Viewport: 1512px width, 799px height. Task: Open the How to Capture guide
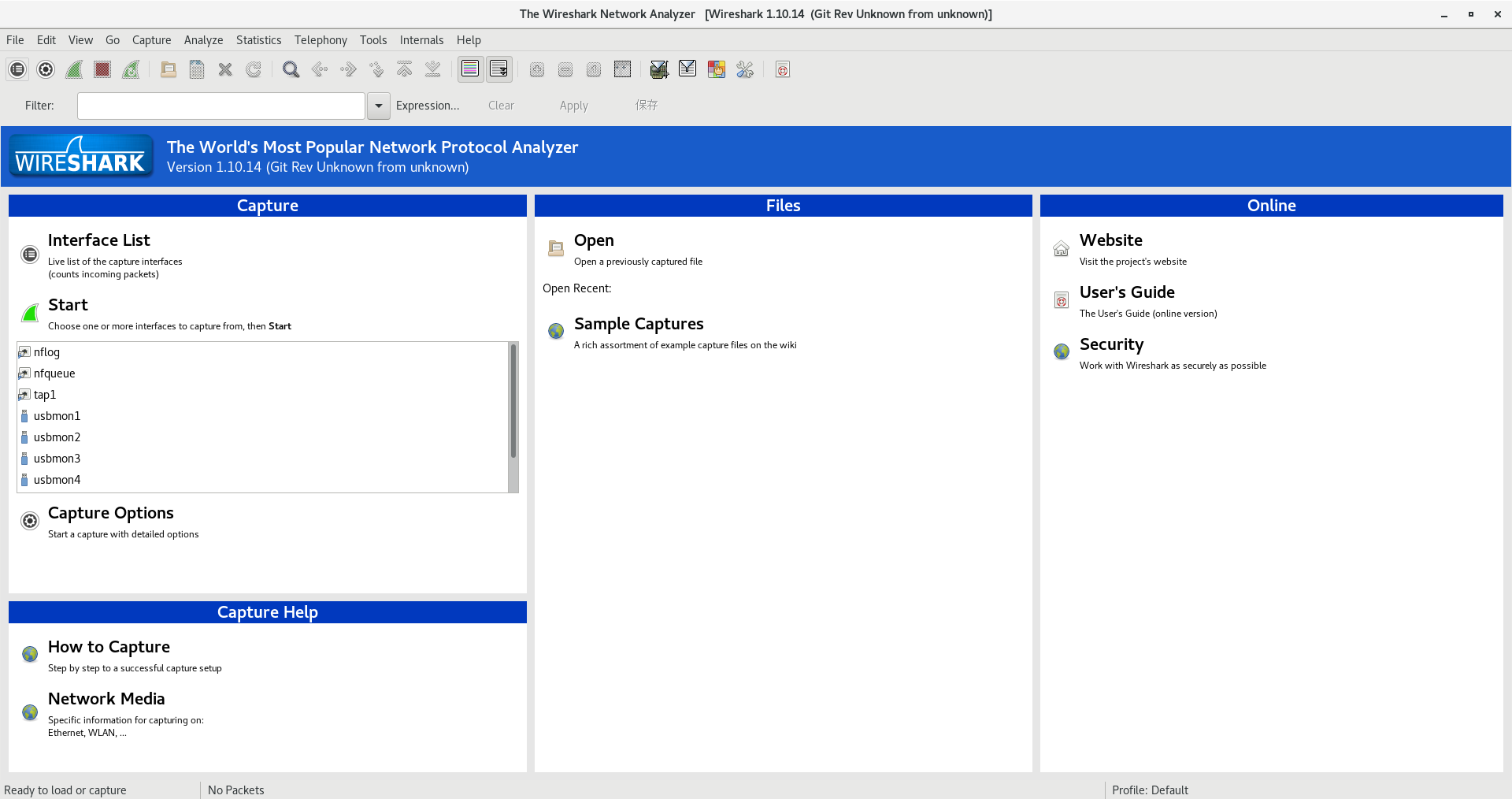pyautogui.click(x=109, y=647)
